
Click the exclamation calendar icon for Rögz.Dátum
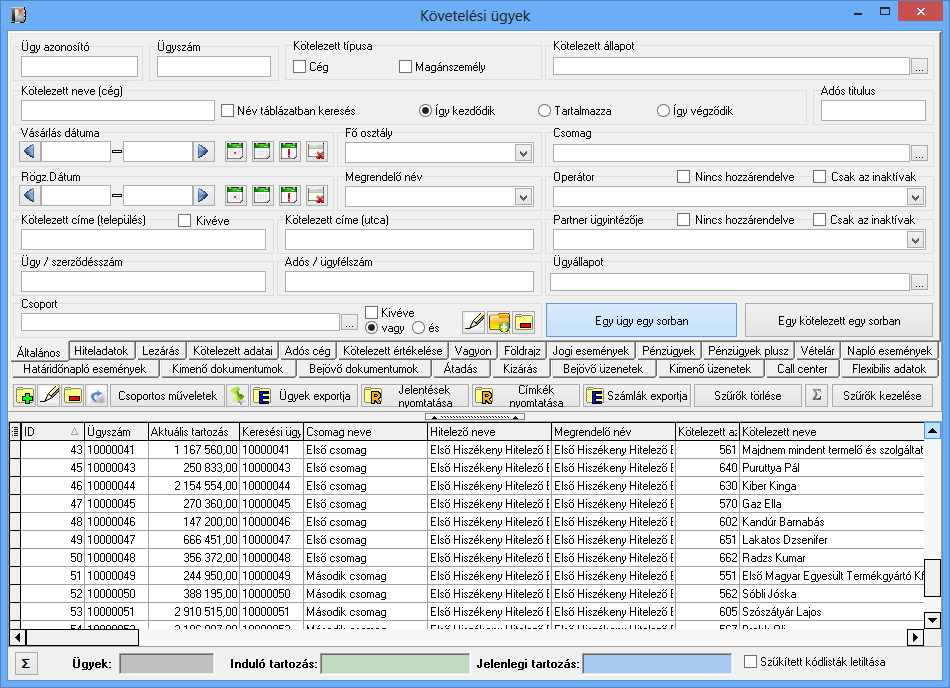click(x=289, y=195)
